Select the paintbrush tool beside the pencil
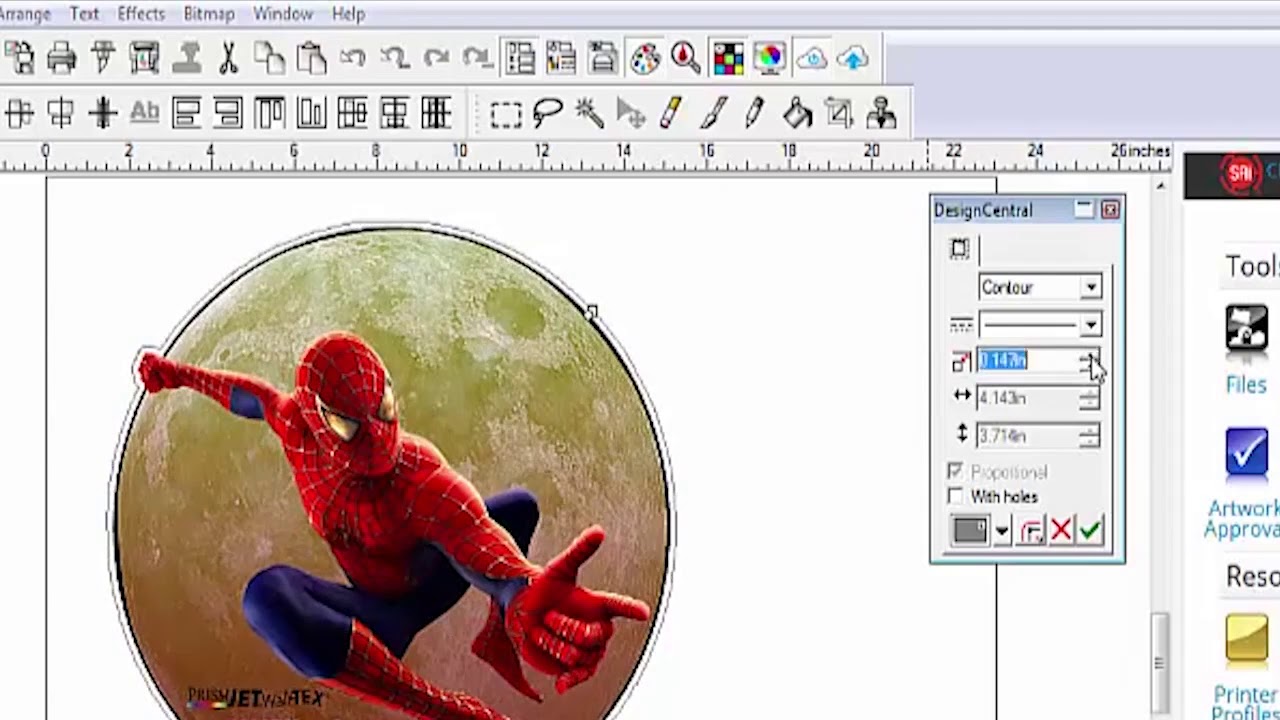The height and width of the screenshot is (720, 1280). coord(714,114)
